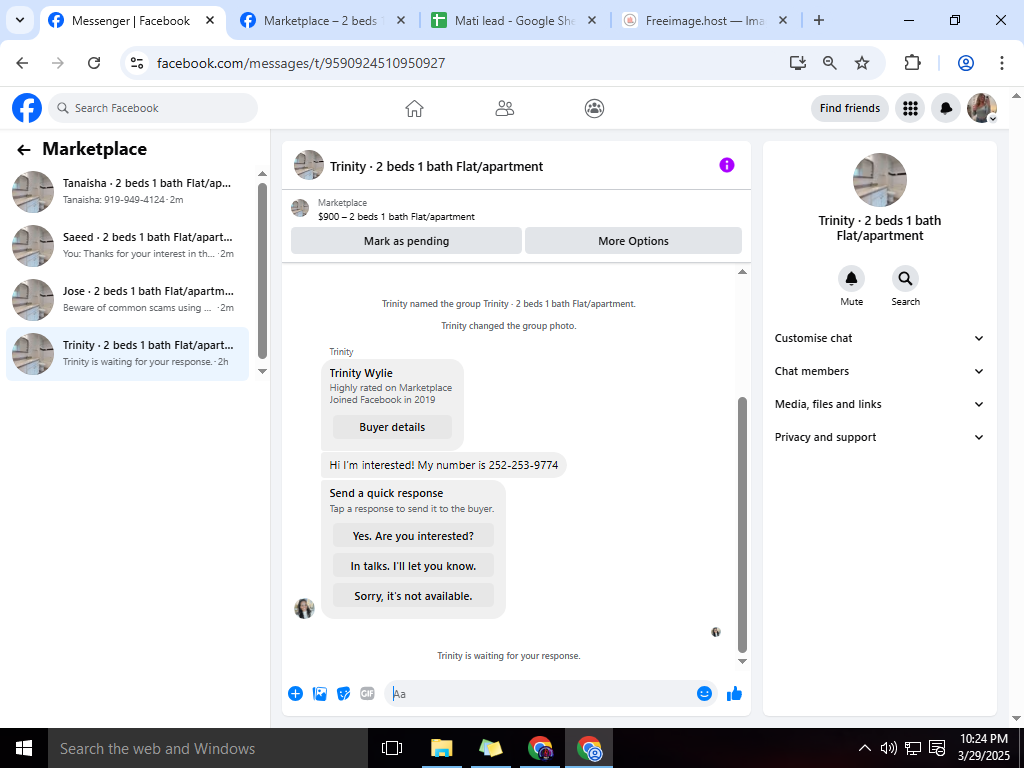Open Trinity conversation in Marketplace list
This screenshot has height=768, width=1024.
tap(127, 353)
